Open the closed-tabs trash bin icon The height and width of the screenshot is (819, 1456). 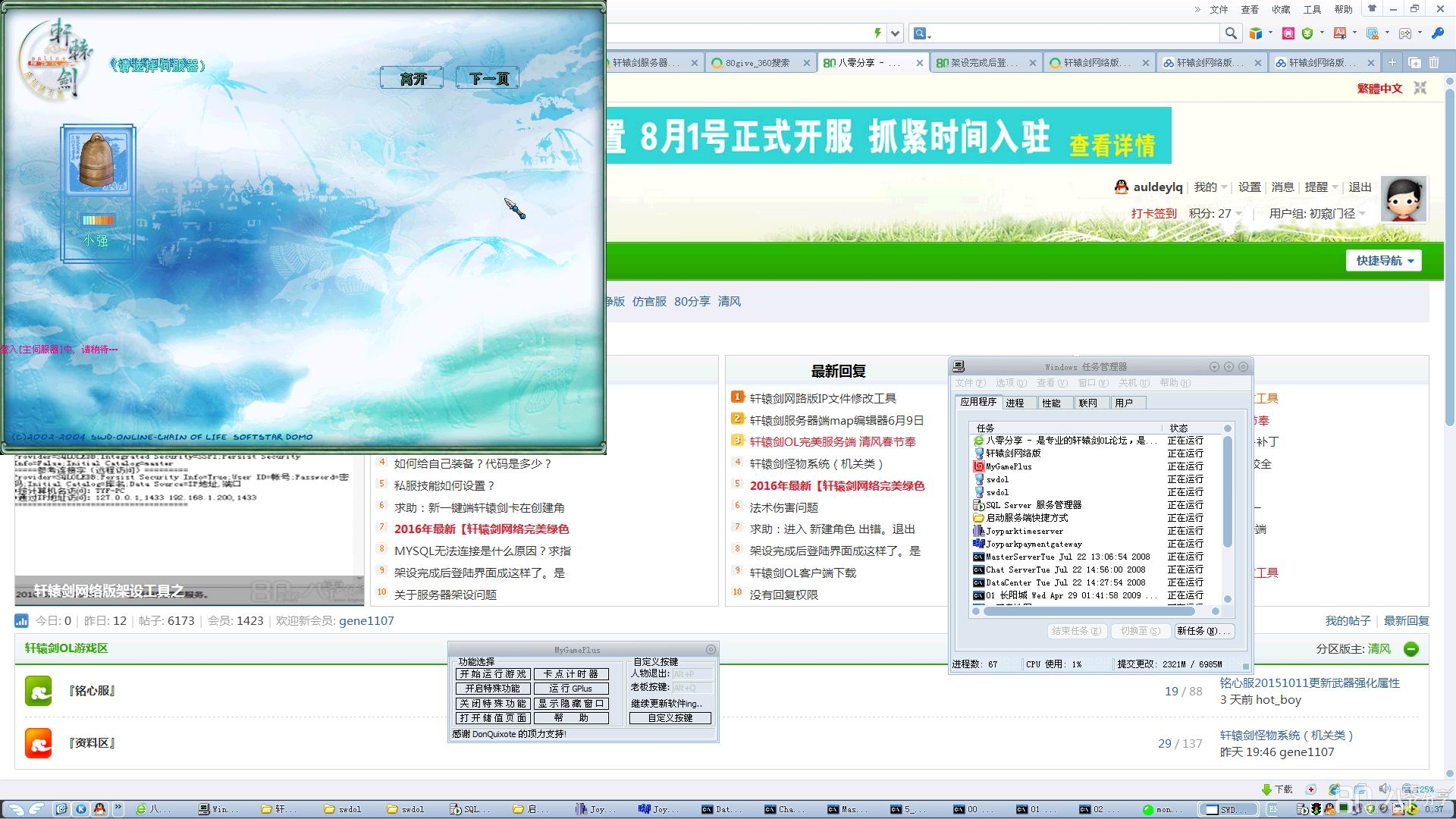(1434, 62)
